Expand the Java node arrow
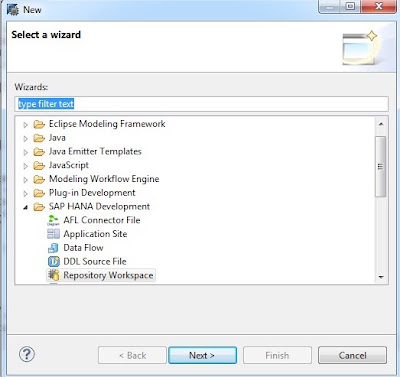 pyautogui.click(x=25, y=138)
